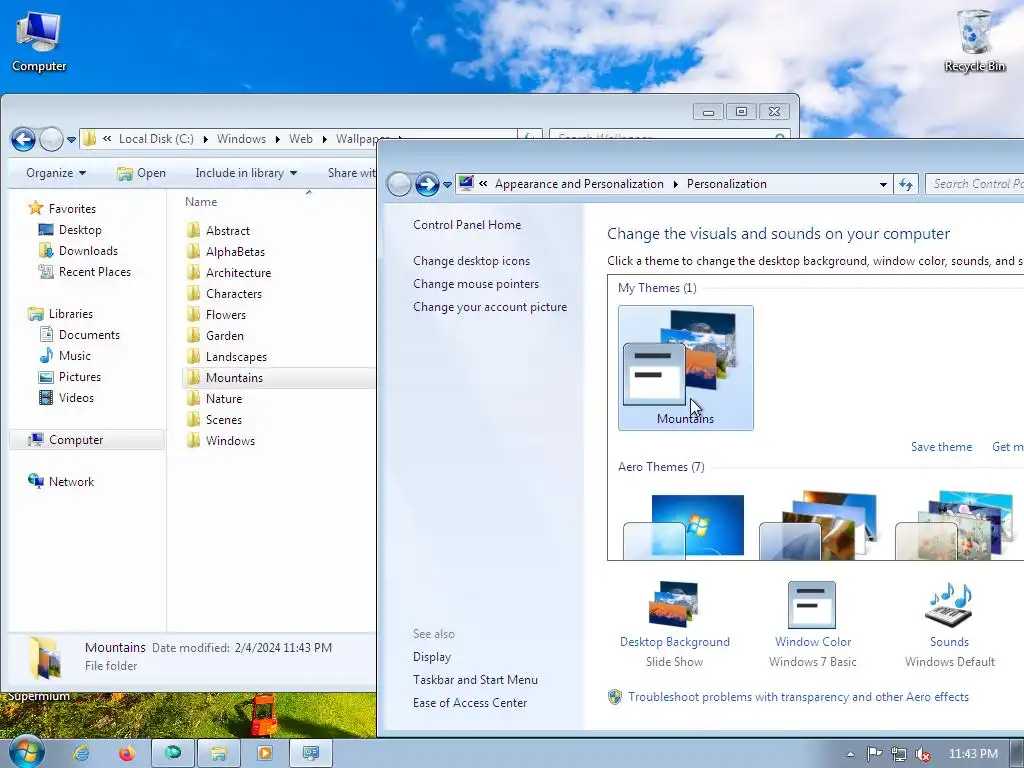Open Taskbar and Start Menu link
The width and height of the screenshot is (1024, 768).
[x=475, y=680]
